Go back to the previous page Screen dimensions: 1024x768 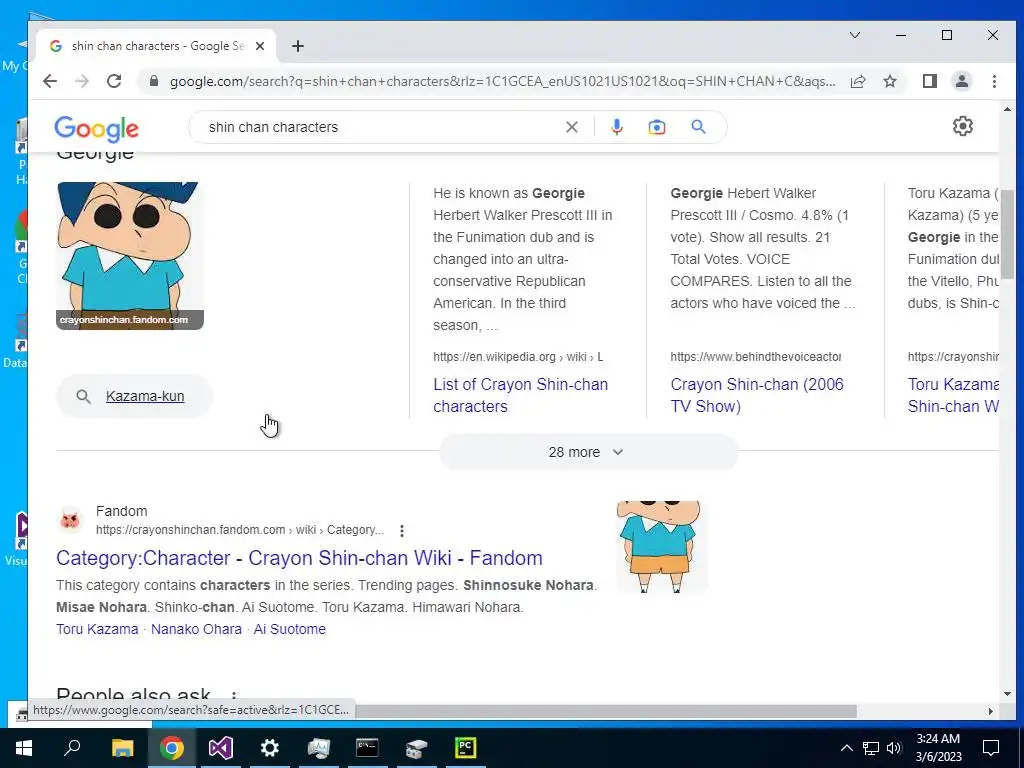tap(50, 81)
